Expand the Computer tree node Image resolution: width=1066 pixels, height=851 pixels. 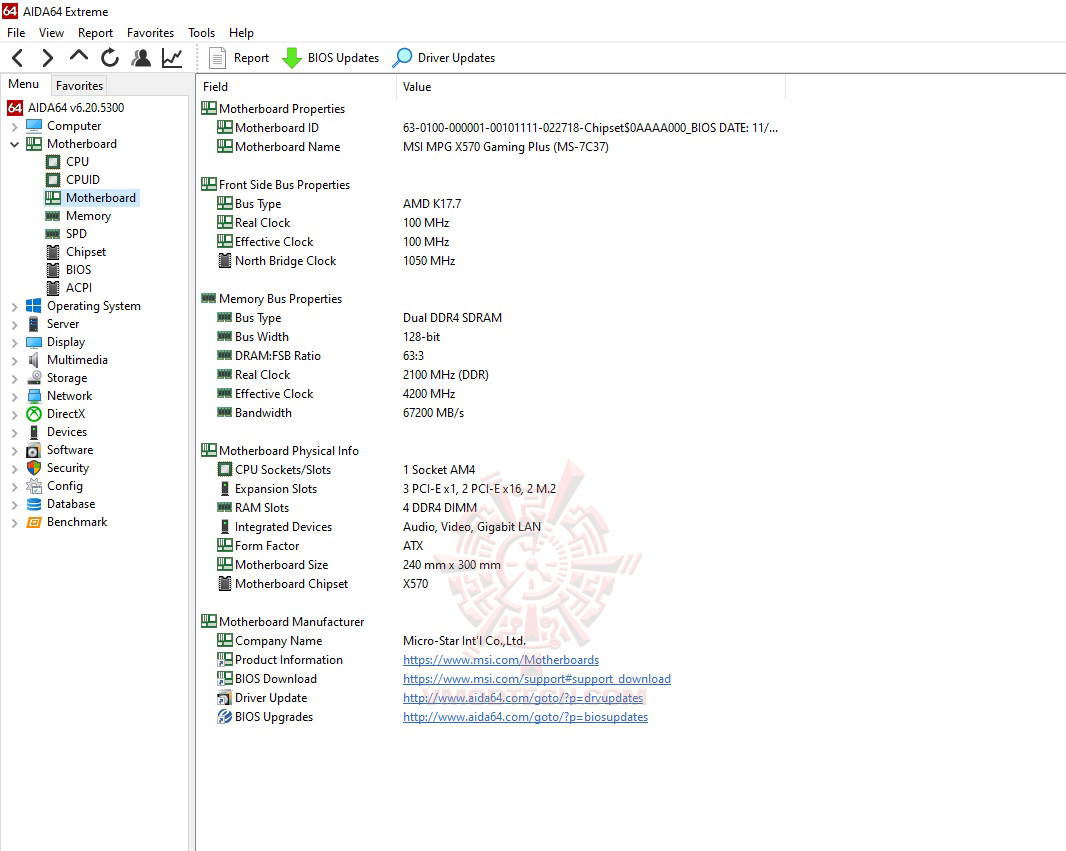(14, 126)
